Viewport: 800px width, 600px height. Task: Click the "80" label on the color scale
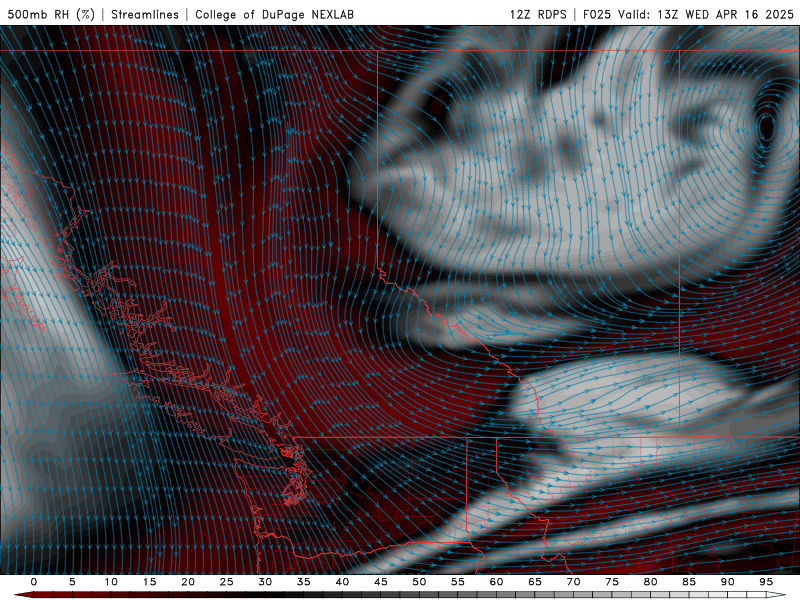tap(650, 582)
